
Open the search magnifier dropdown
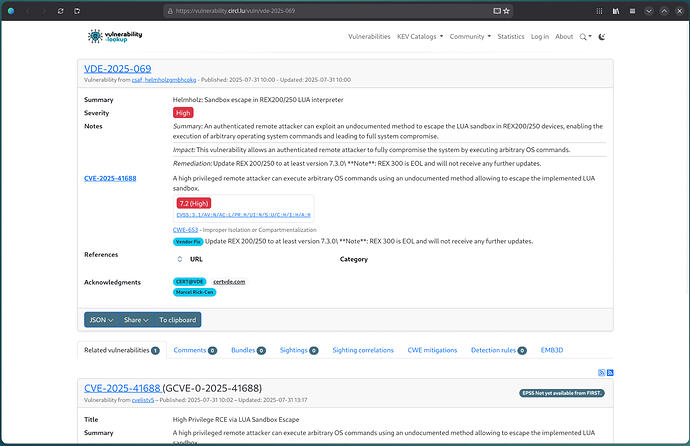tap(586, 37)
